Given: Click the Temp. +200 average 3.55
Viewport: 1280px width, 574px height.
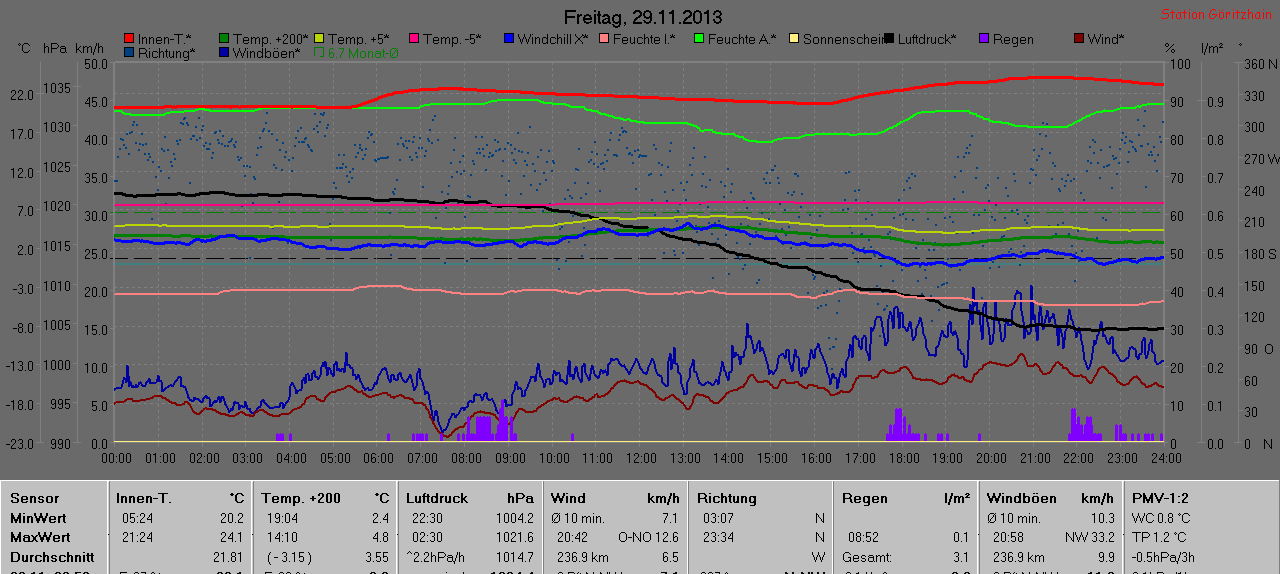Looking at the screenshot, I should [377, 557].
